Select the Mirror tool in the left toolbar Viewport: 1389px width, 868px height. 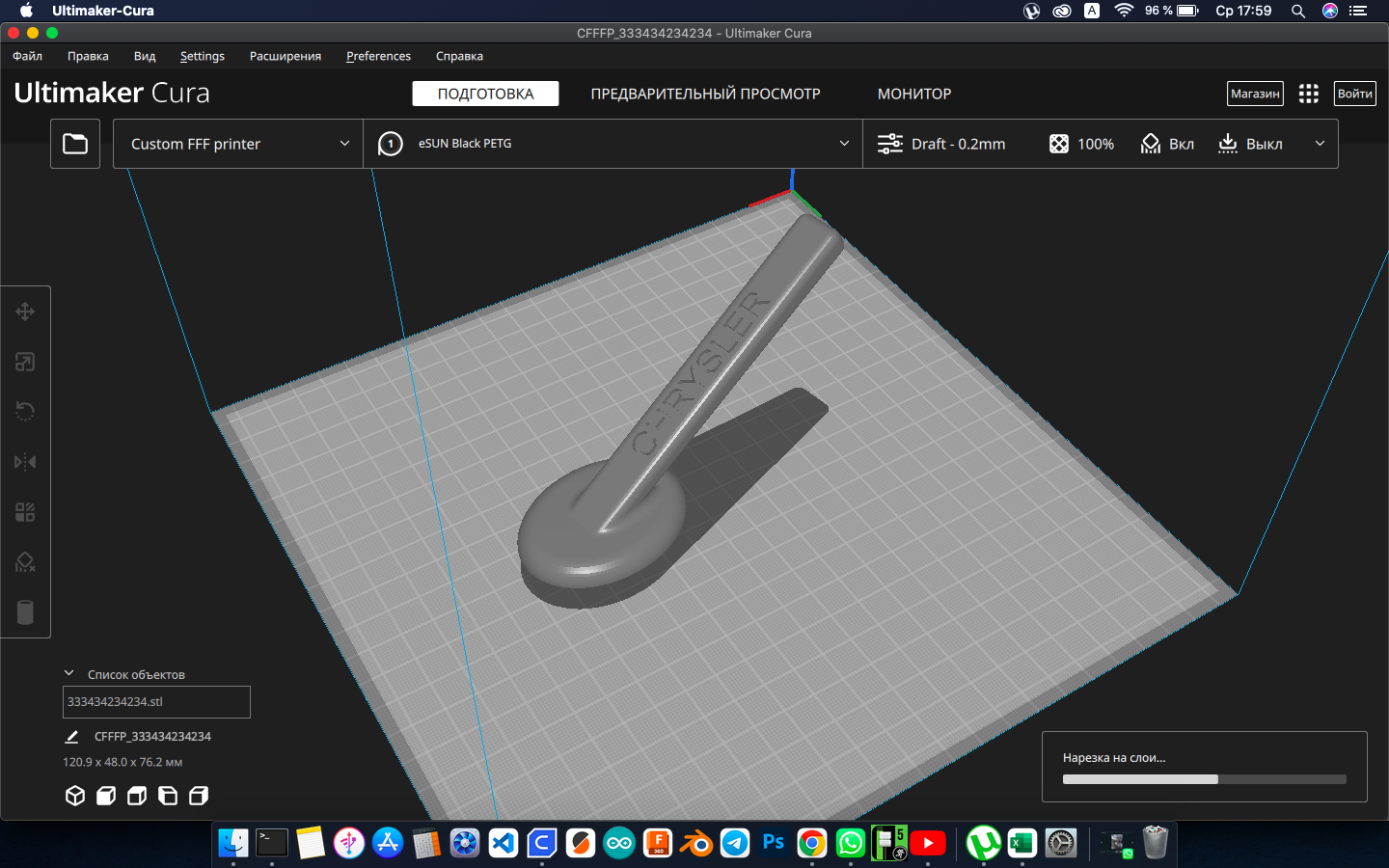click(25, 462)
